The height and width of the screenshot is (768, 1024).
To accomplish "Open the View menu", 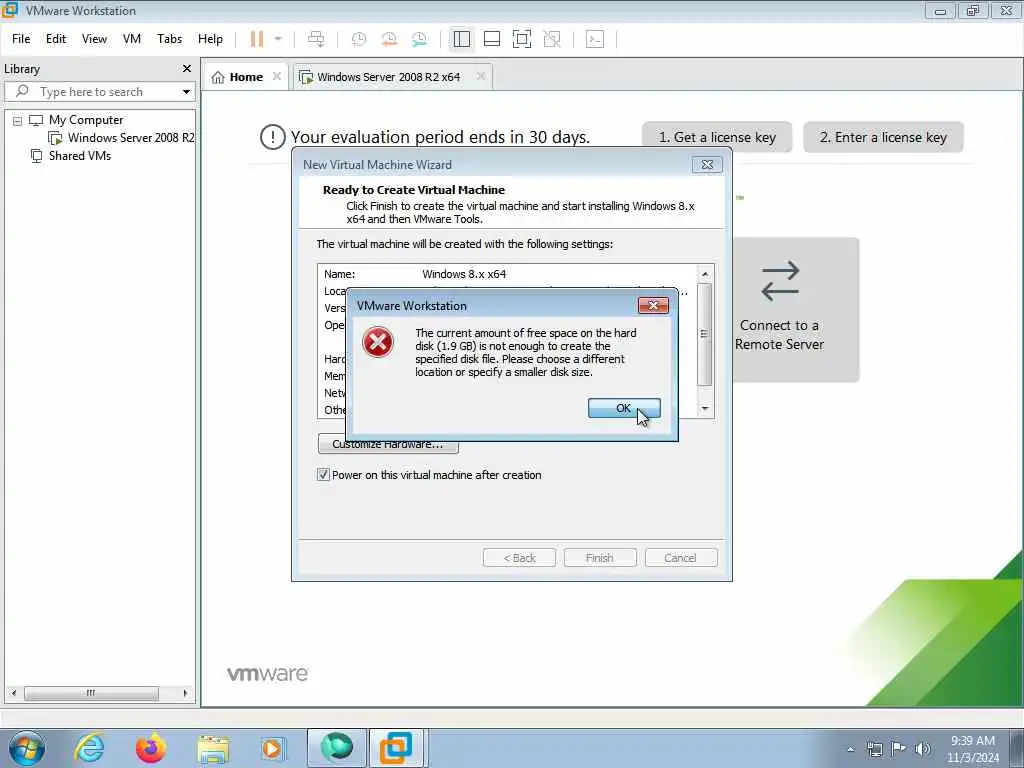I will pos(94,39).
